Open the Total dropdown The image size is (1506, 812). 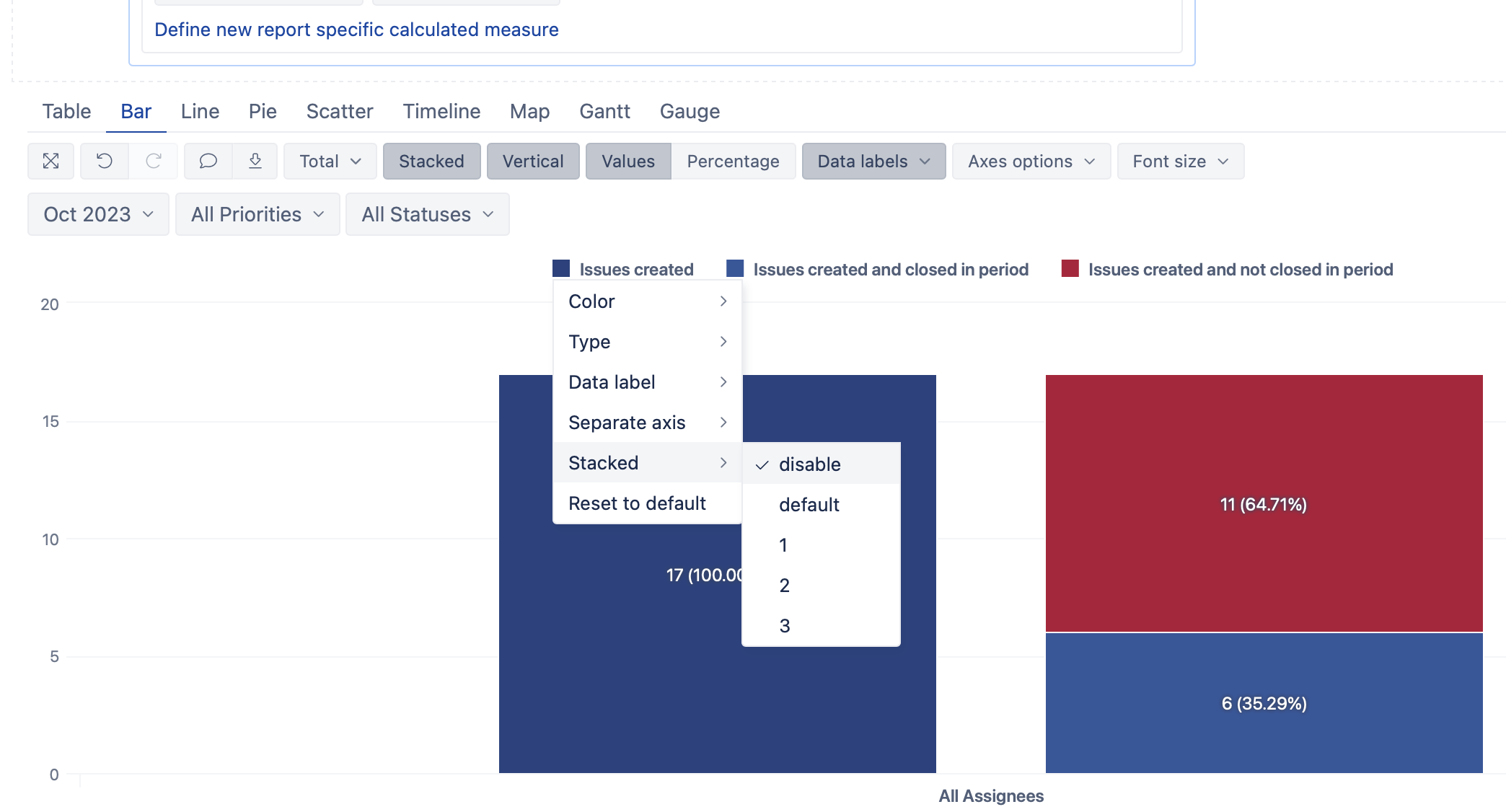coord(329,161)
